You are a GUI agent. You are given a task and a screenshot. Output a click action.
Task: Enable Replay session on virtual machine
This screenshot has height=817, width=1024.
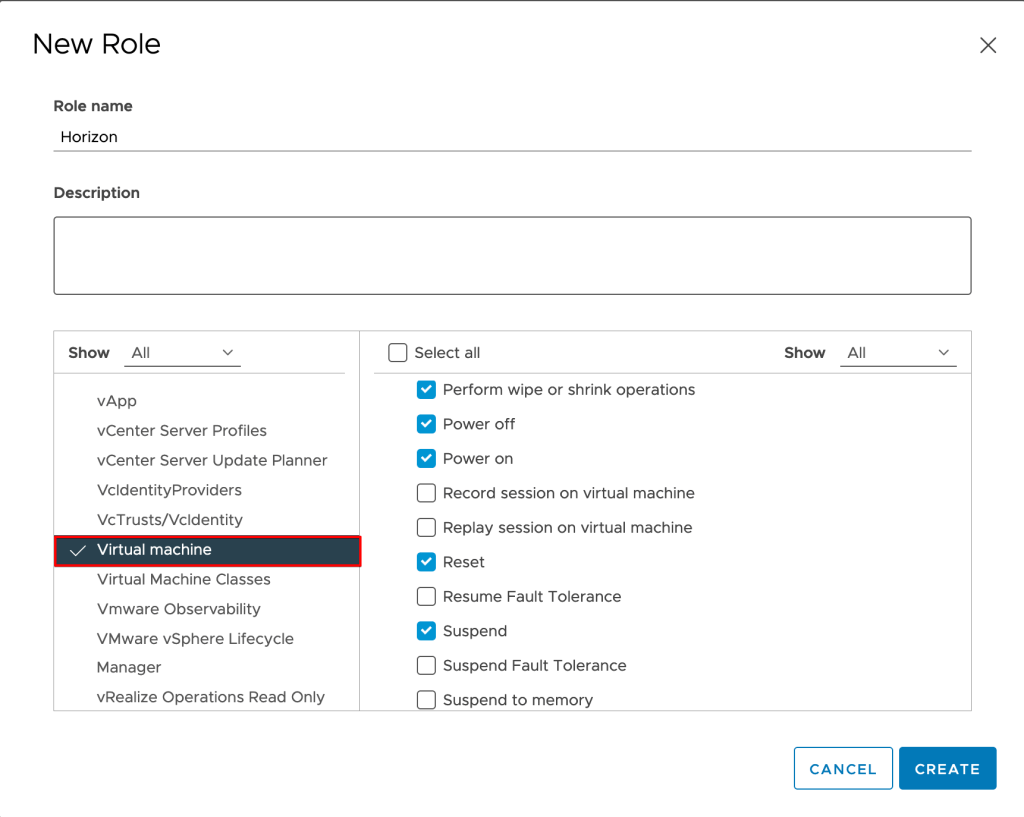point(426,528)
